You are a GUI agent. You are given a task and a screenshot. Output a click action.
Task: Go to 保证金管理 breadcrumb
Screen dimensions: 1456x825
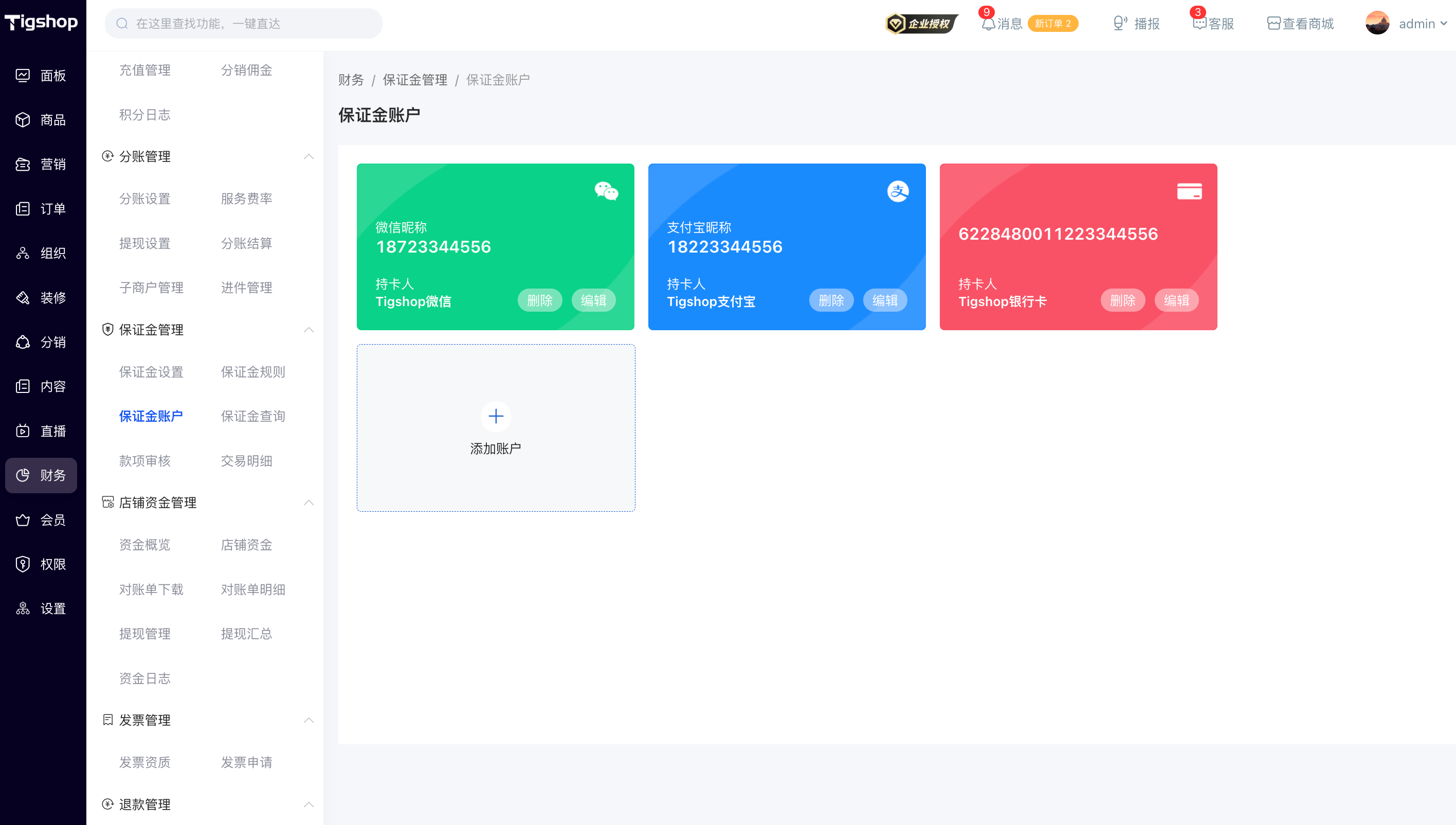pos(415,80)
